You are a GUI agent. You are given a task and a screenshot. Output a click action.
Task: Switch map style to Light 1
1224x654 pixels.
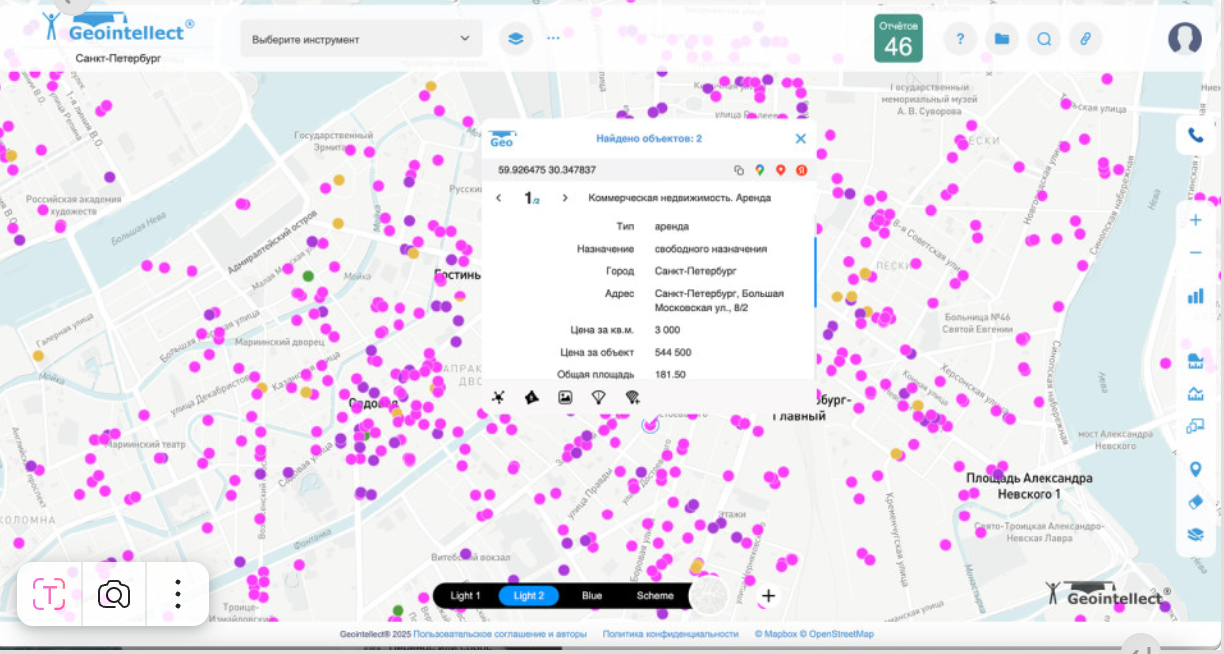tap(465, 596)
